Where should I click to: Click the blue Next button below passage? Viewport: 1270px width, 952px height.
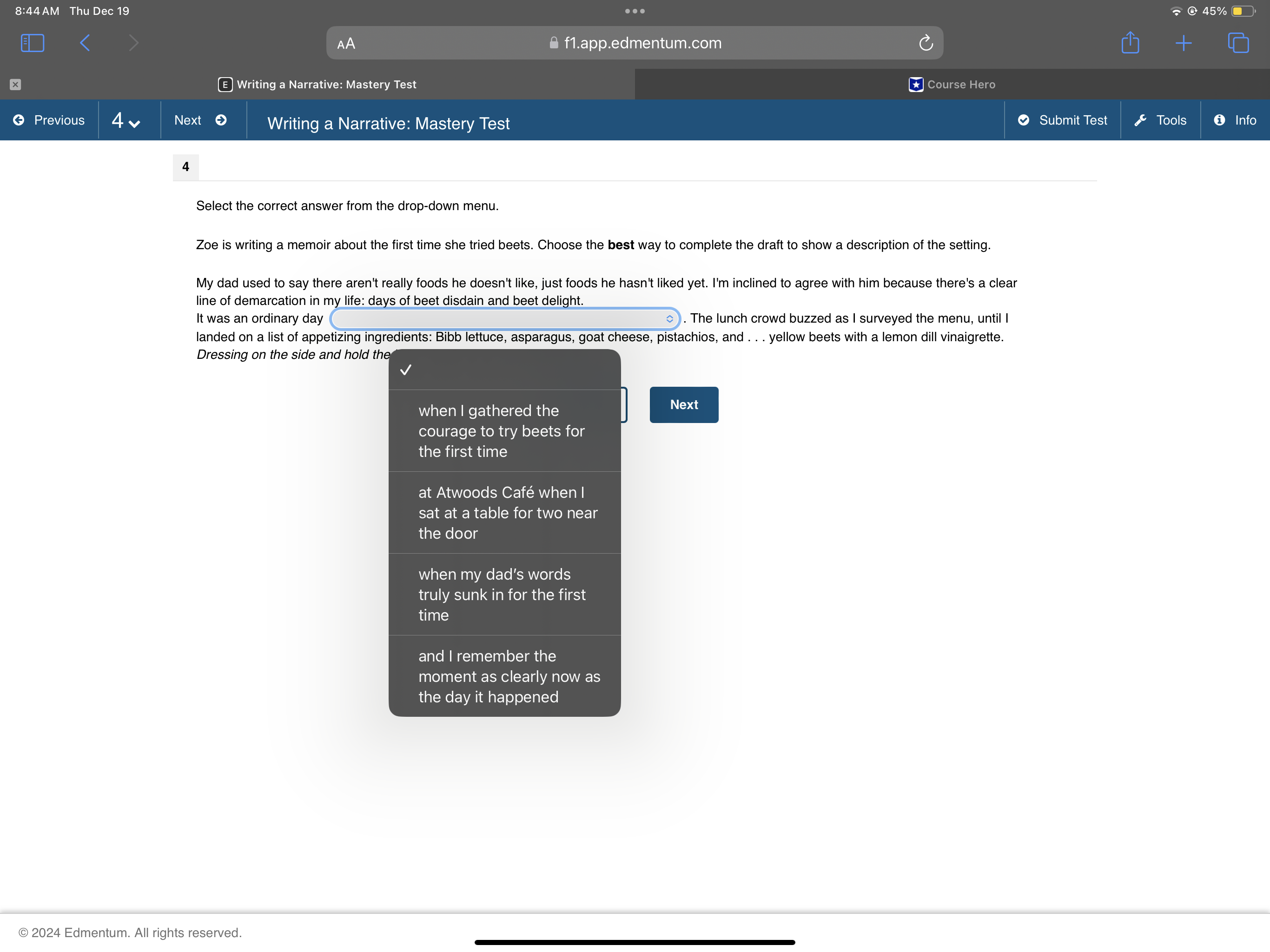point(683,405)
